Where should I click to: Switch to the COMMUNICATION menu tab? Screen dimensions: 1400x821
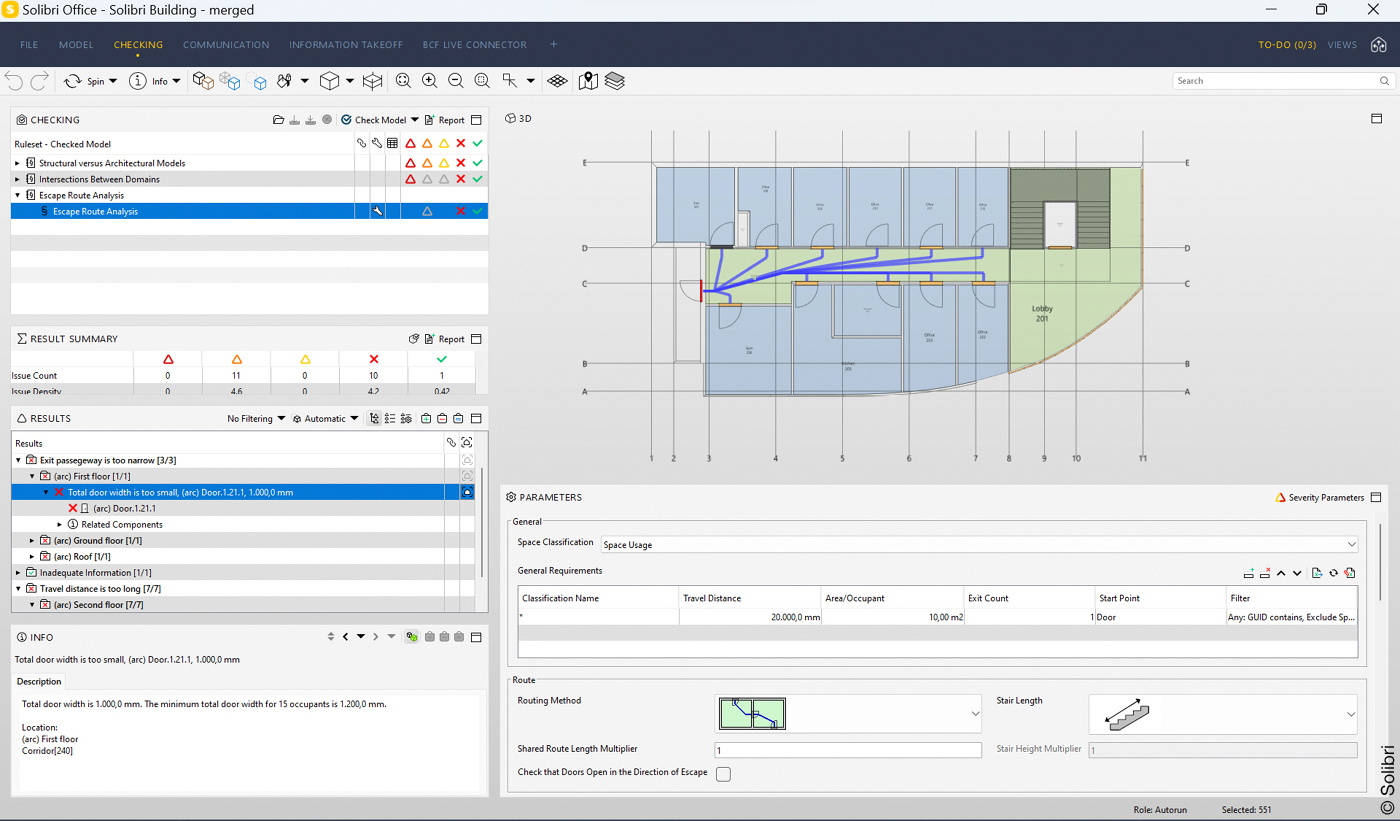[x=226, y=44]
